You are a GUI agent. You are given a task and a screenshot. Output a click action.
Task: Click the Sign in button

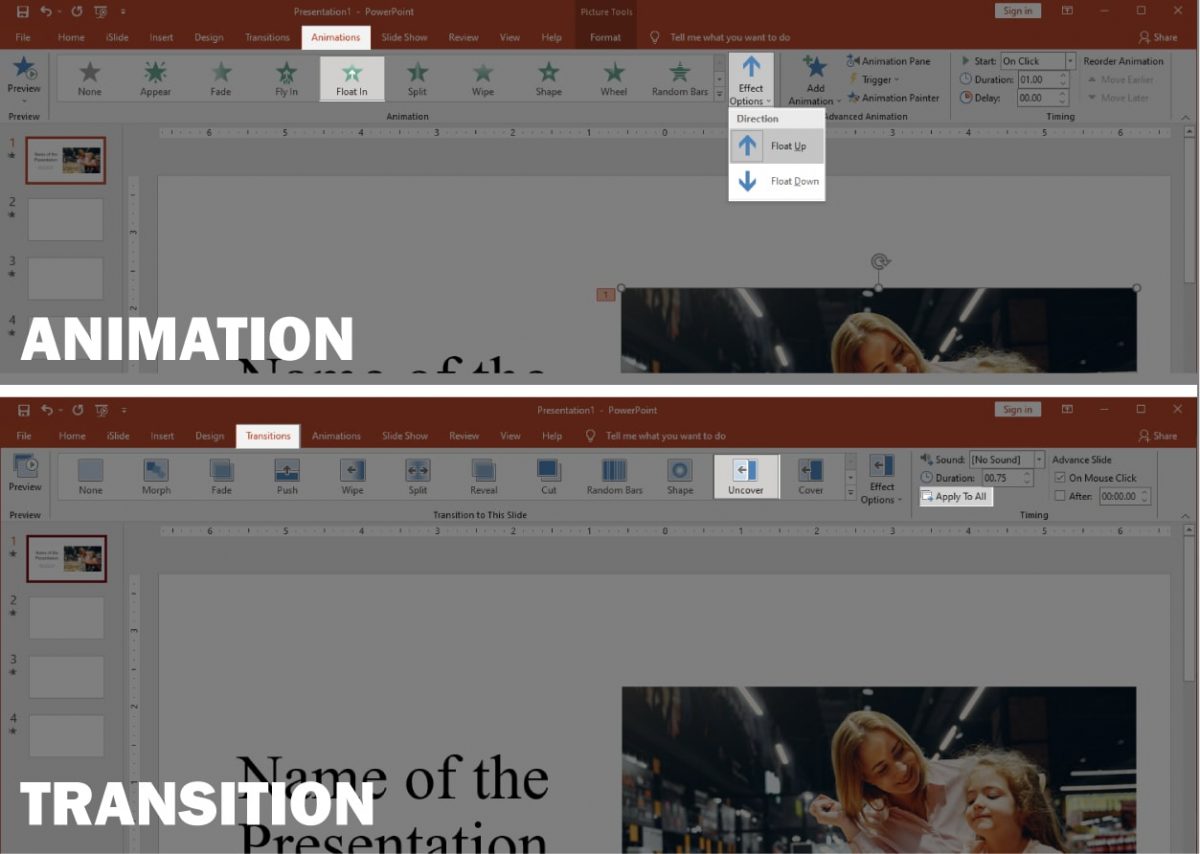pos(1017,10)
